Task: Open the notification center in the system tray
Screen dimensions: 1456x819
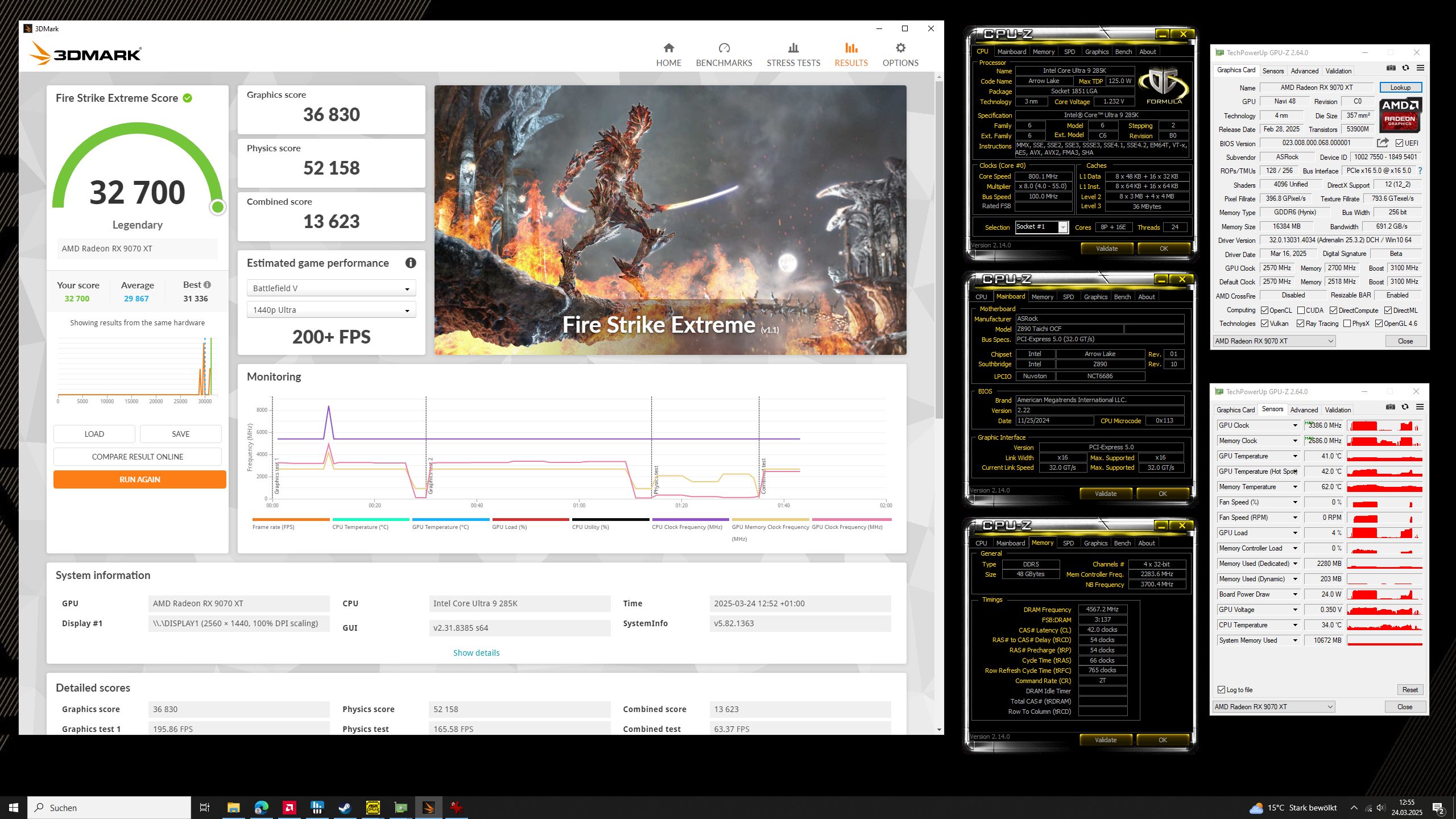Action: point(1438,808)
